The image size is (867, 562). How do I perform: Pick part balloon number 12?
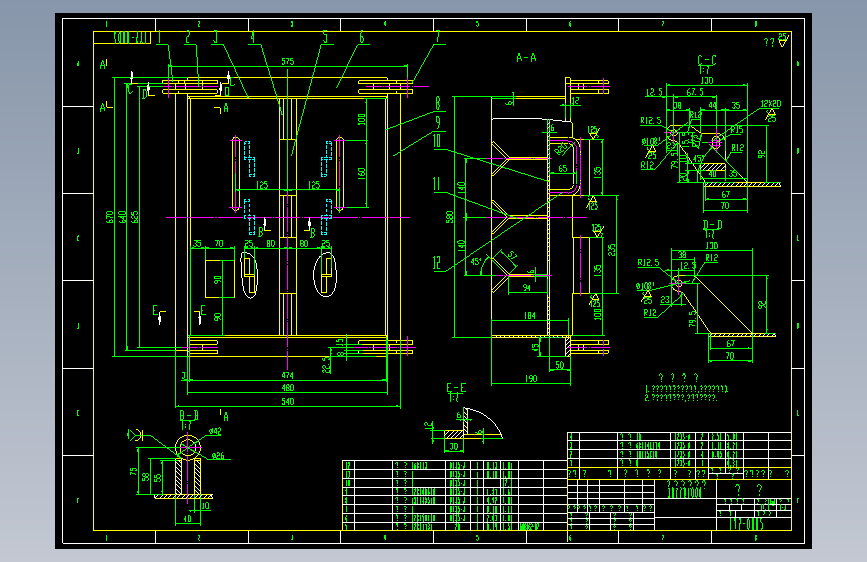pyautogui.click(x=437, y=263)
